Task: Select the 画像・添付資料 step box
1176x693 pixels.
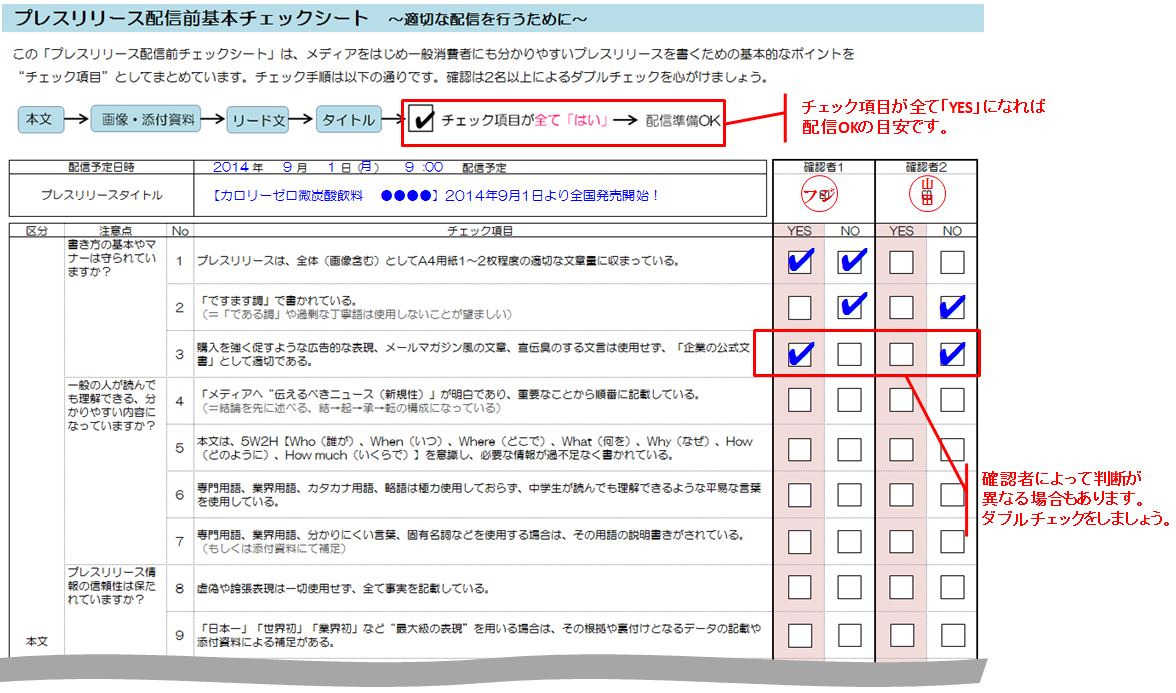Action: (147, 120)
